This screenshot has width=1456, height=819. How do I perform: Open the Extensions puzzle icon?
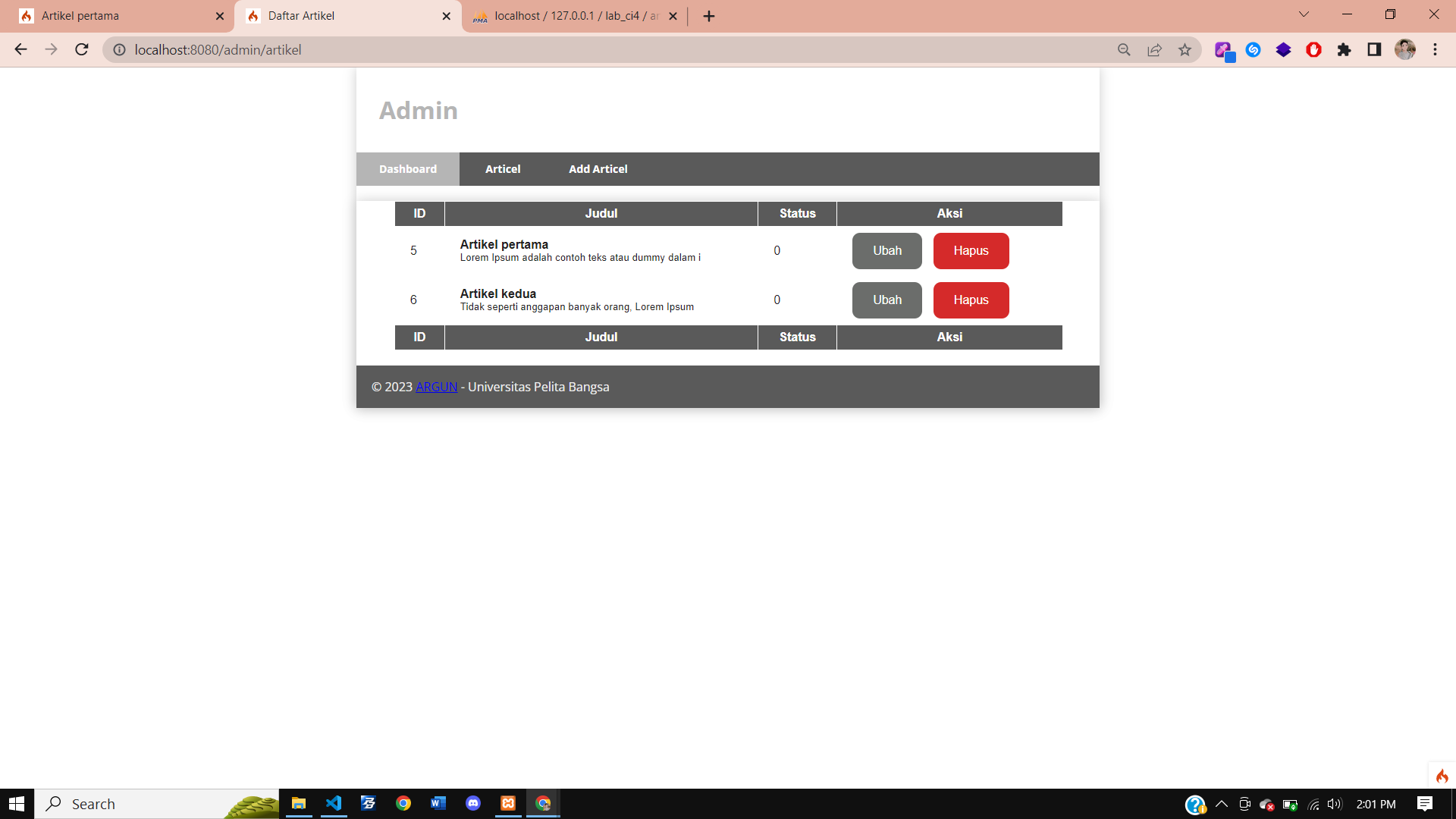(1344, 50)
